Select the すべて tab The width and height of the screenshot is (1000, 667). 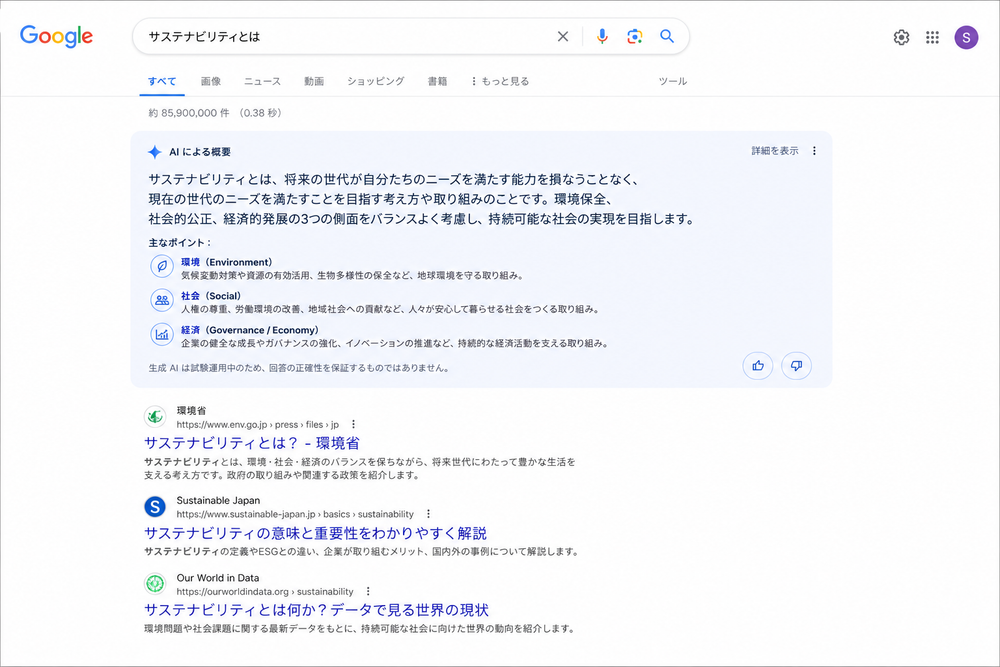click(162, 81)
